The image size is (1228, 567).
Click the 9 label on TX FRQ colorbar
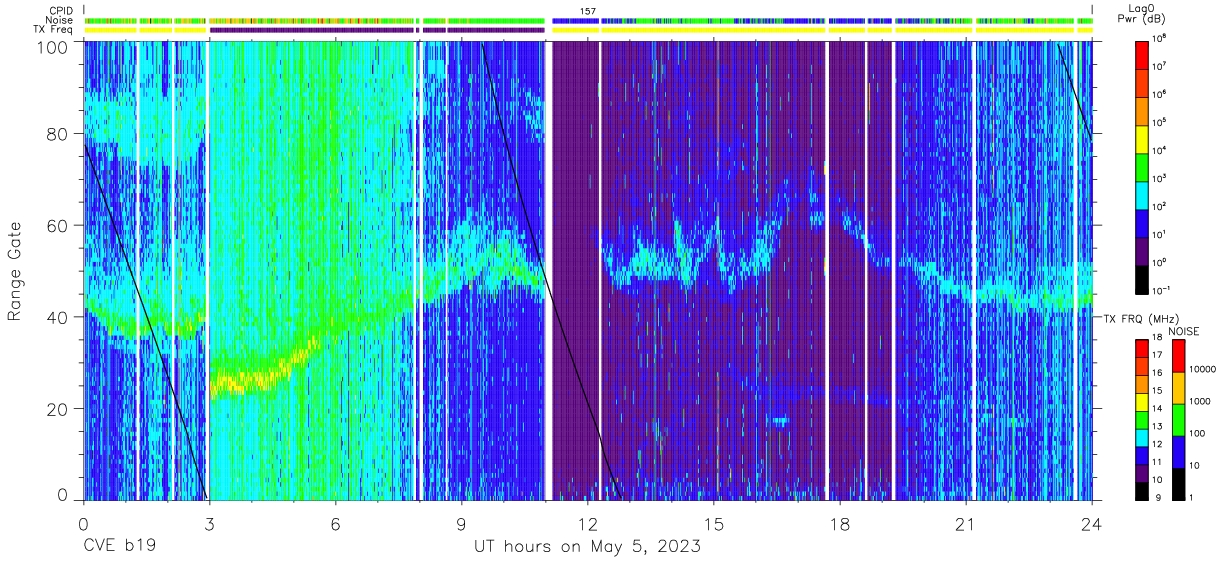(1156, 497)
